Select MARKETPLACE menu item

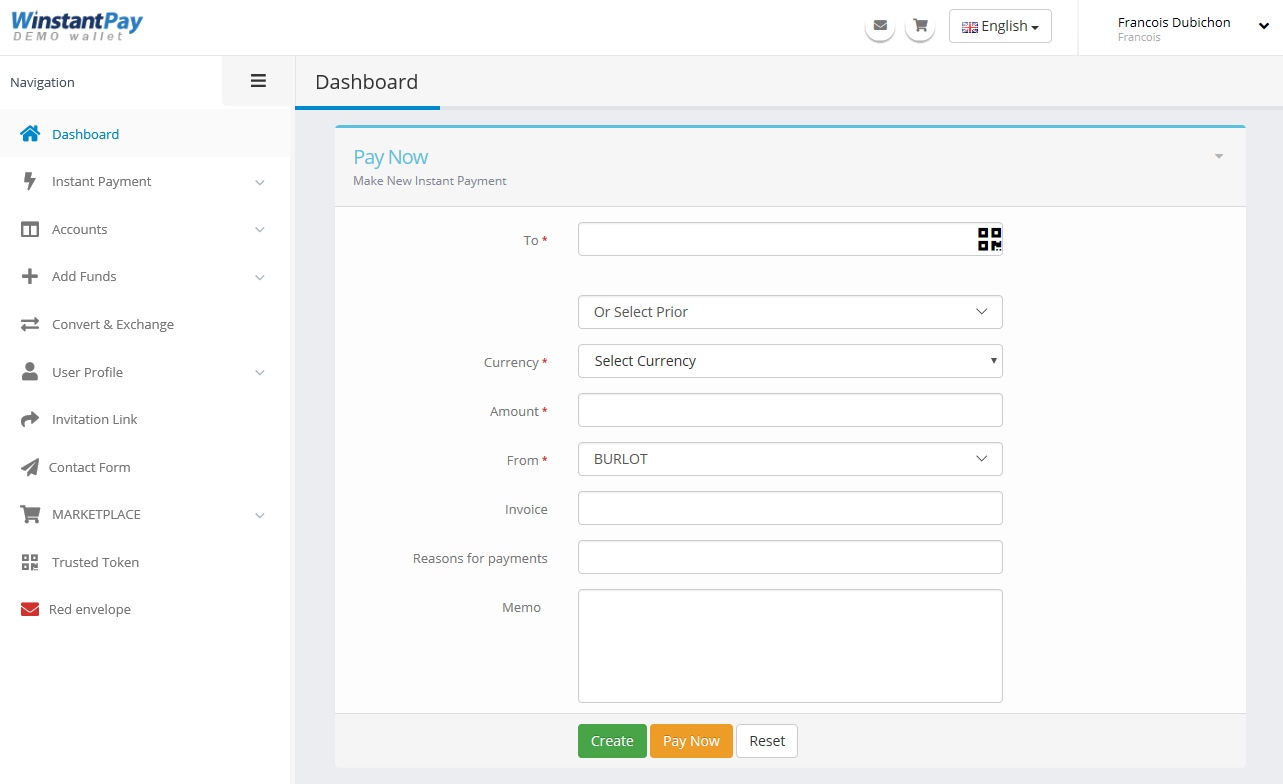click(145, 514)
